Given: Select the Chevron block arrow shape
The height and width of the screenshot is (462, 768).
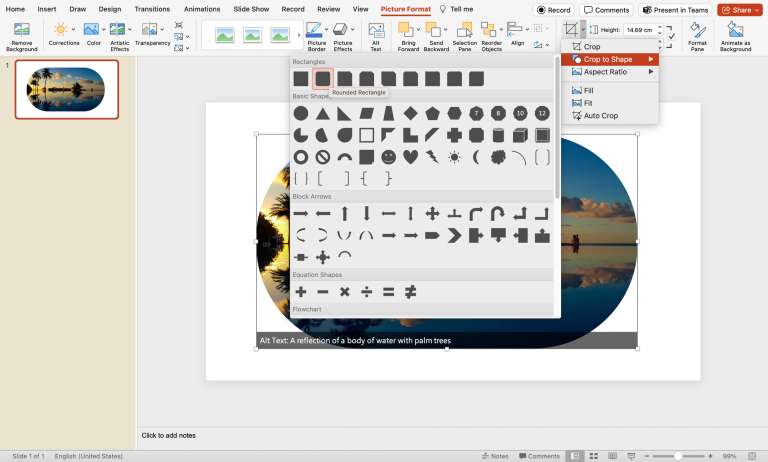Looking at the screenshot, I should tap(455, 236).
